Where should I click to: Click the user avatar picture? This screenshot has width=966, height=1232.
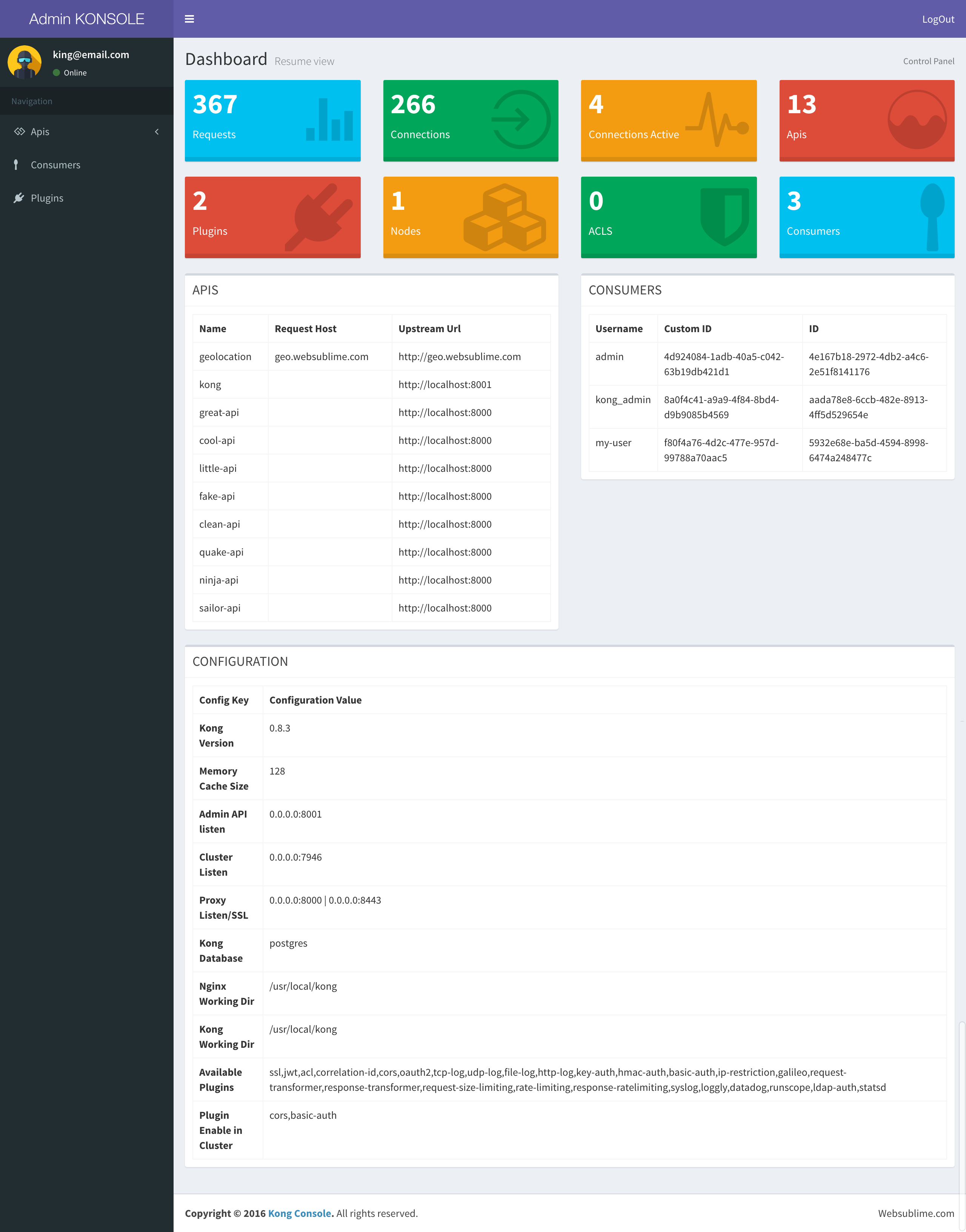point(24,62)
